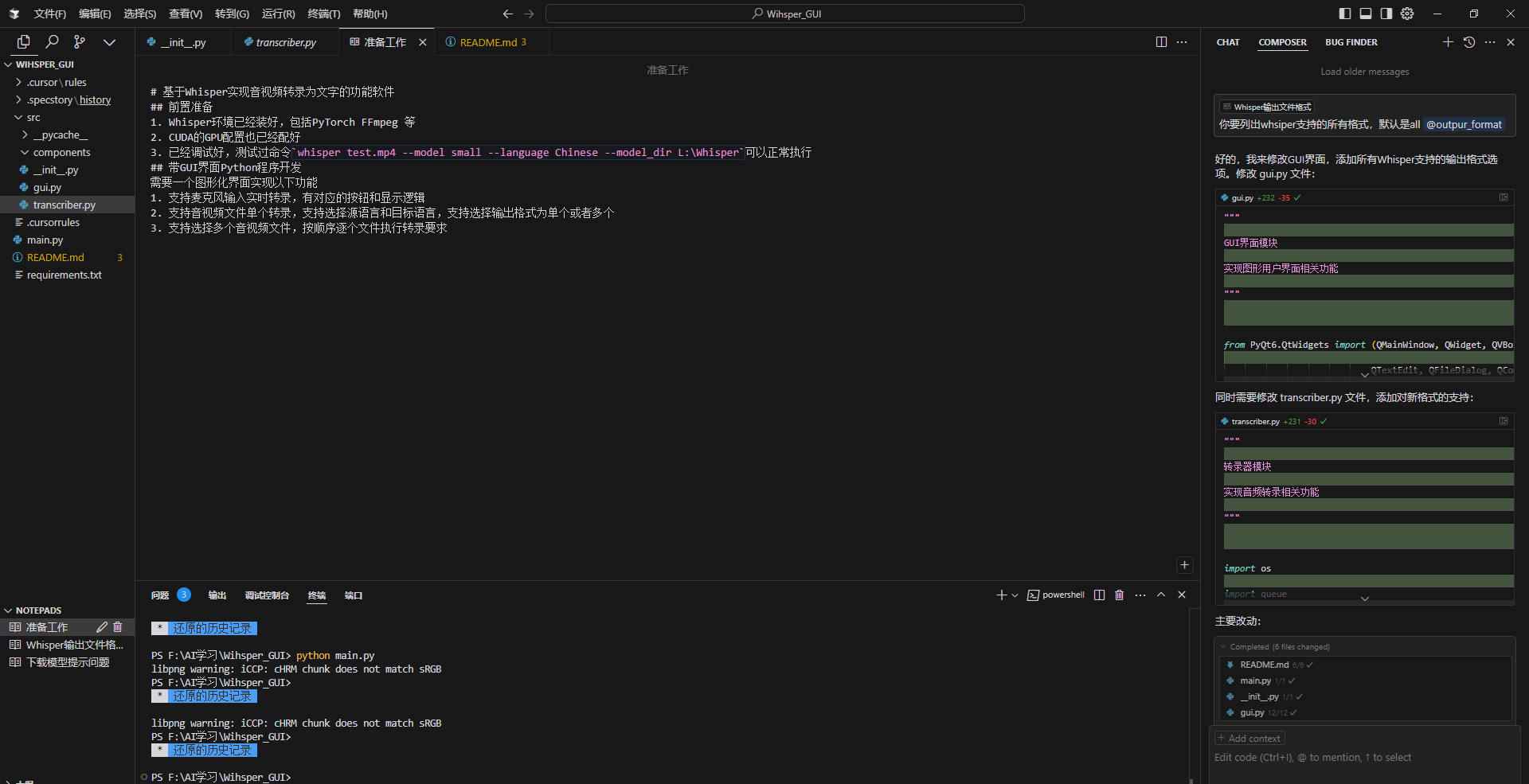
Task: Open editor more actions menu
Action: coord(1182,42)
